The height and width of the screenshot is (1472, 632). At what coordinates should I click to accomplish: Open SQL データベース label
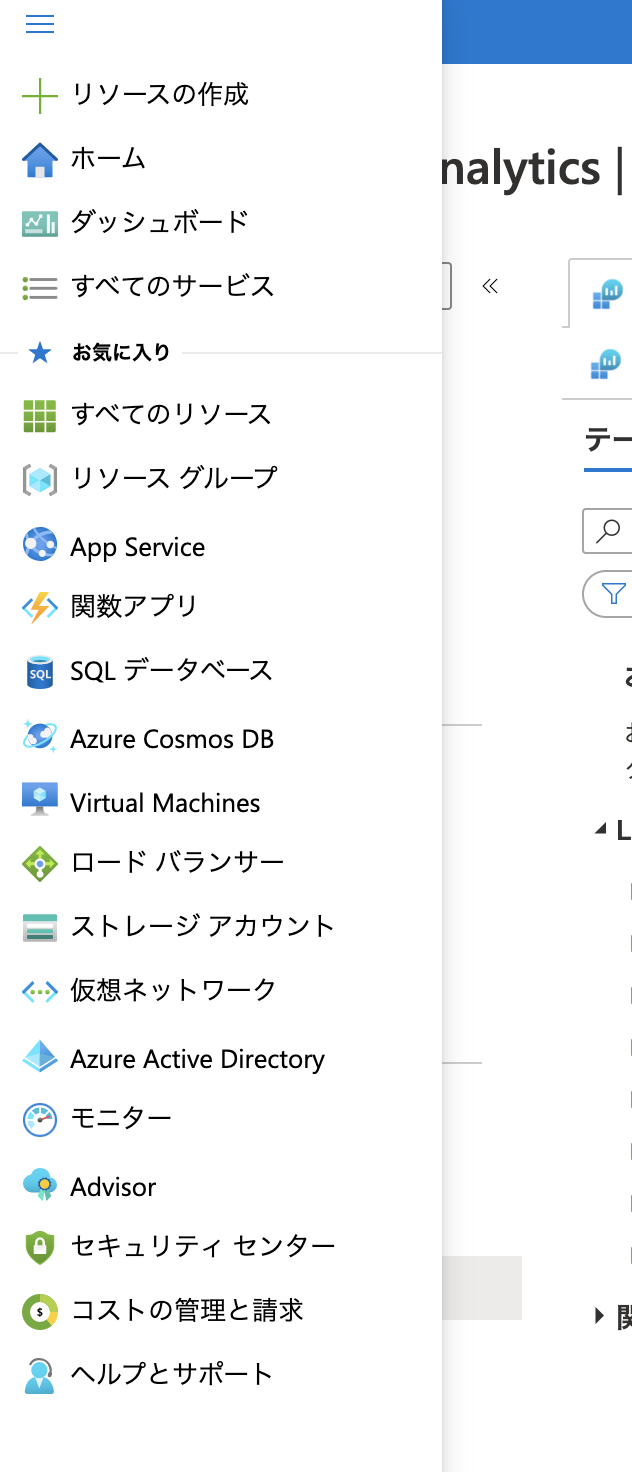point(172,671)
